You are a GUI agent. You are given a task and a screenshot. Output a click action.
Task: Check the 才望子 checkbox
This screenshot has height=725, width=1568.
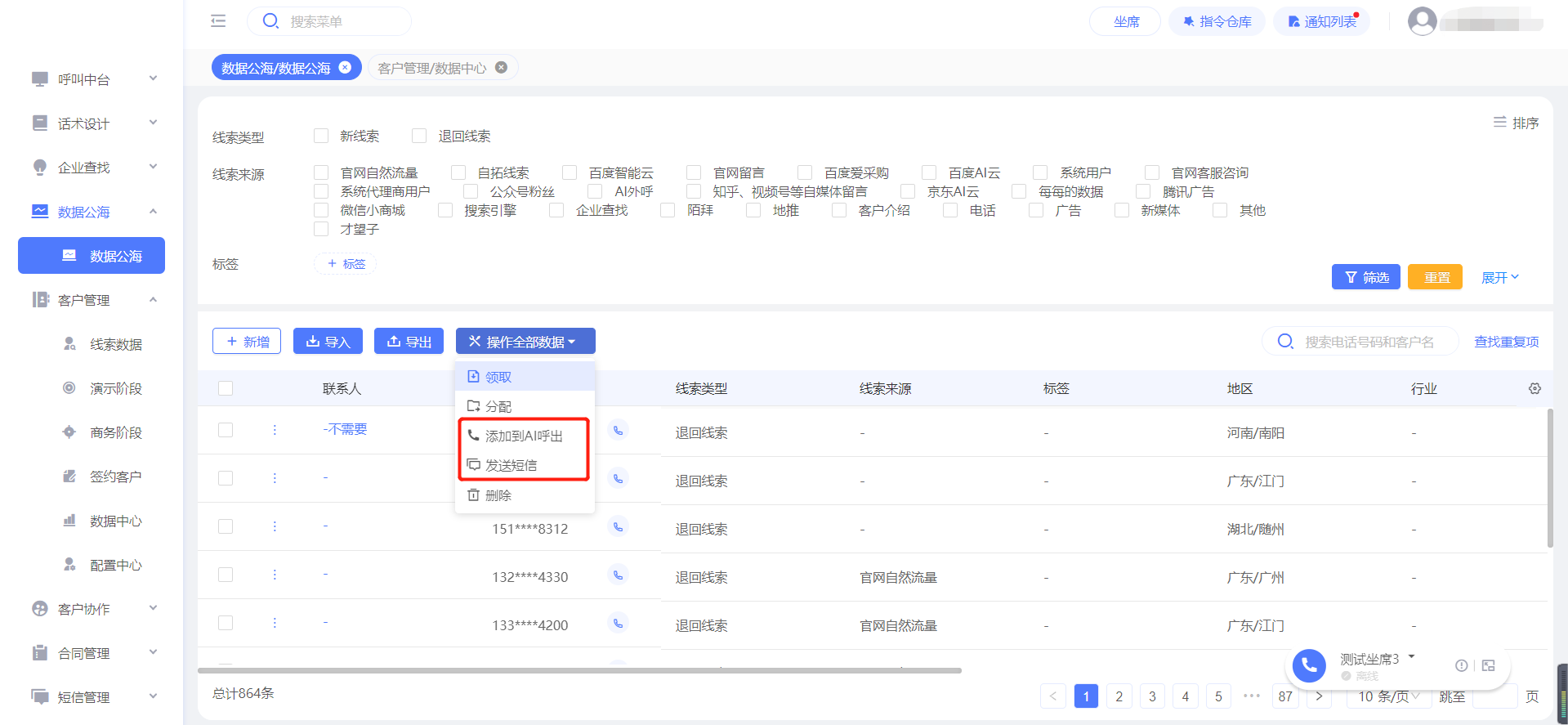point(321,229)
